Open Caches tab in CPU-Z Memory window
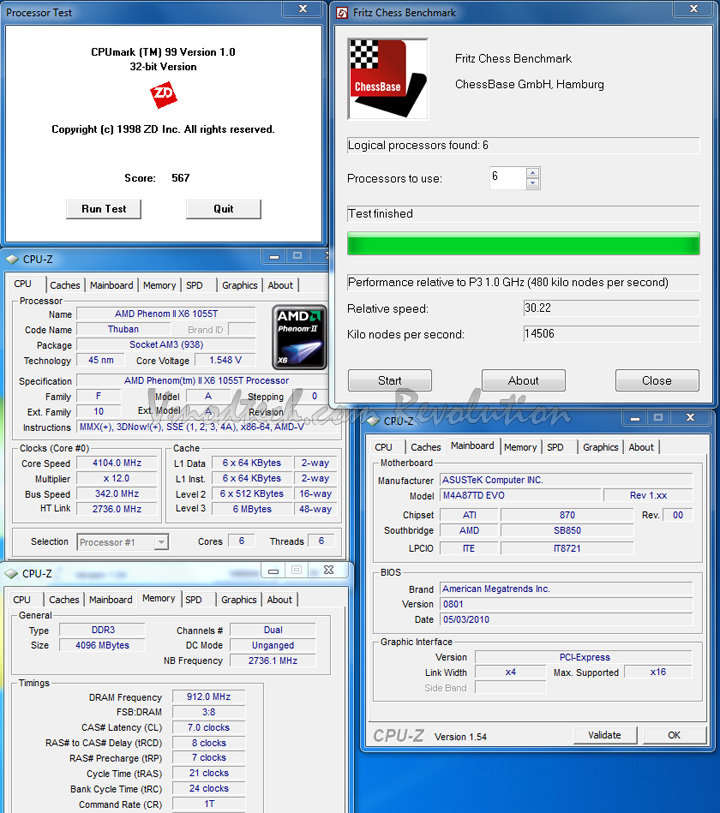The width and height of the screenshot is (720, 813). [x=64, y=599]
